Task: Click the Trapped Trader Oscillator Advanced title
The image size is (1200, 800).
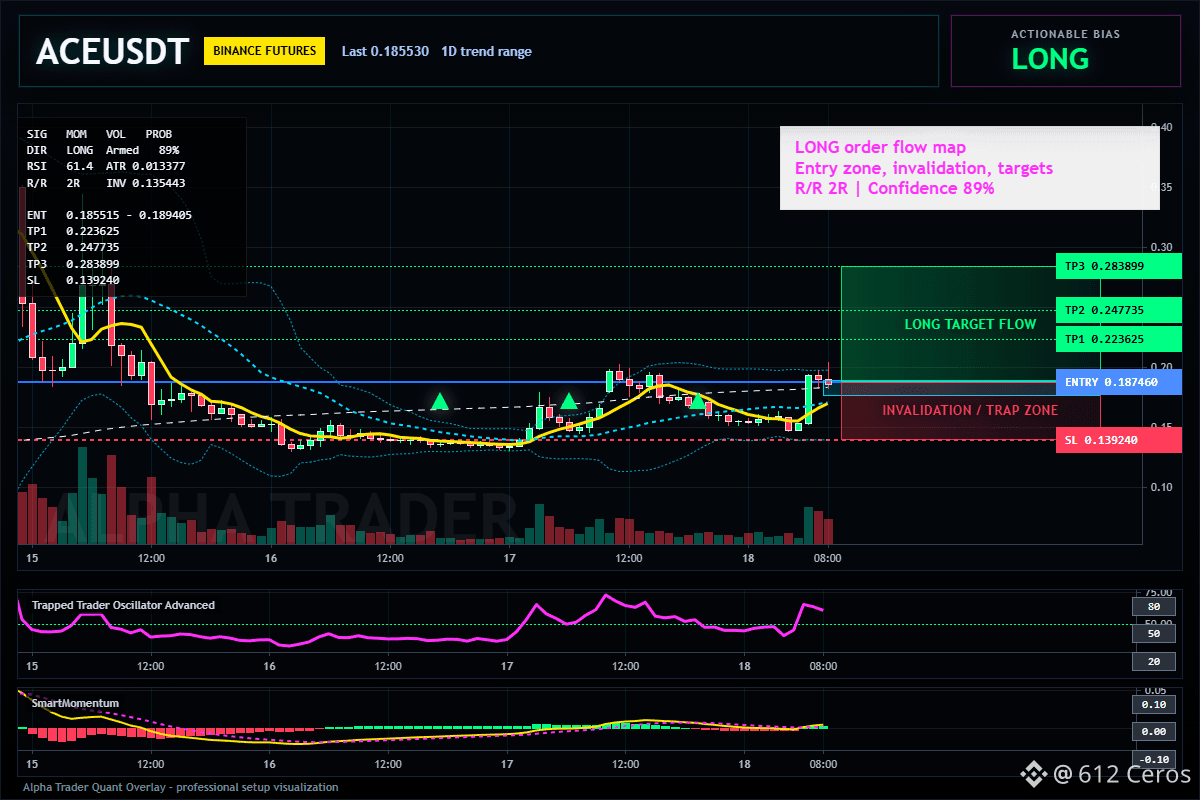Action: tap(123, 605)
